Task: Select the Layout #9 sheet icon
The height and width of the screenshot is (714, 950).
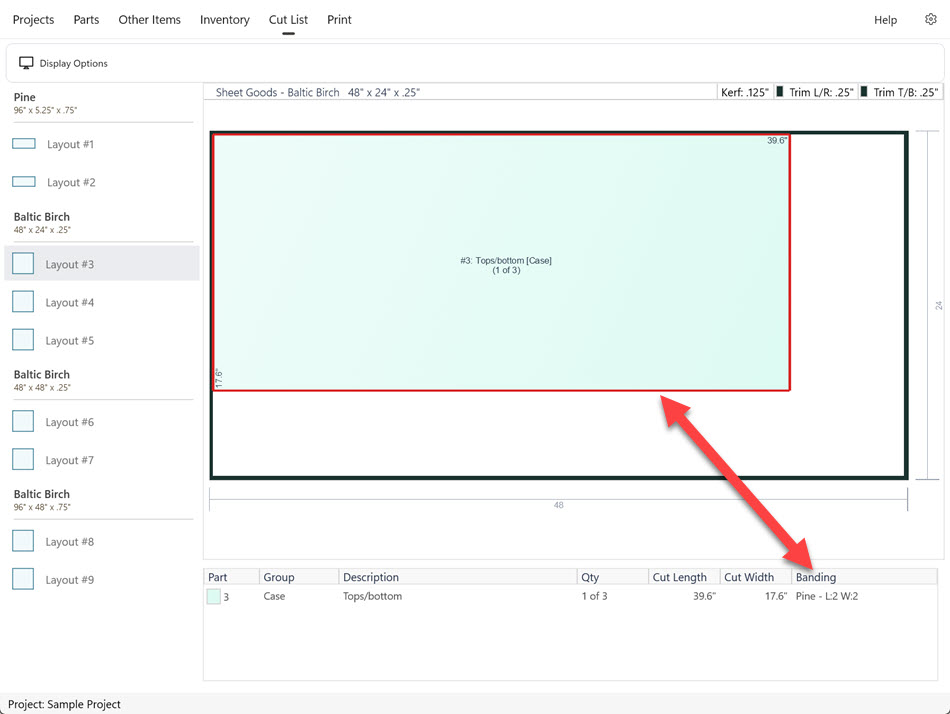Action: [x=23, y=579]
